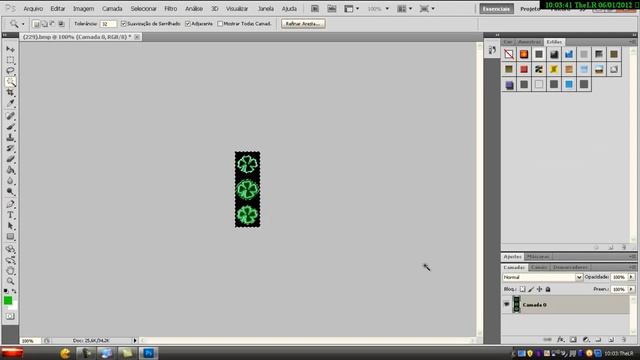This screenshot has width=640, height=360.
Task: Select the Type tool
Action: 10,215
